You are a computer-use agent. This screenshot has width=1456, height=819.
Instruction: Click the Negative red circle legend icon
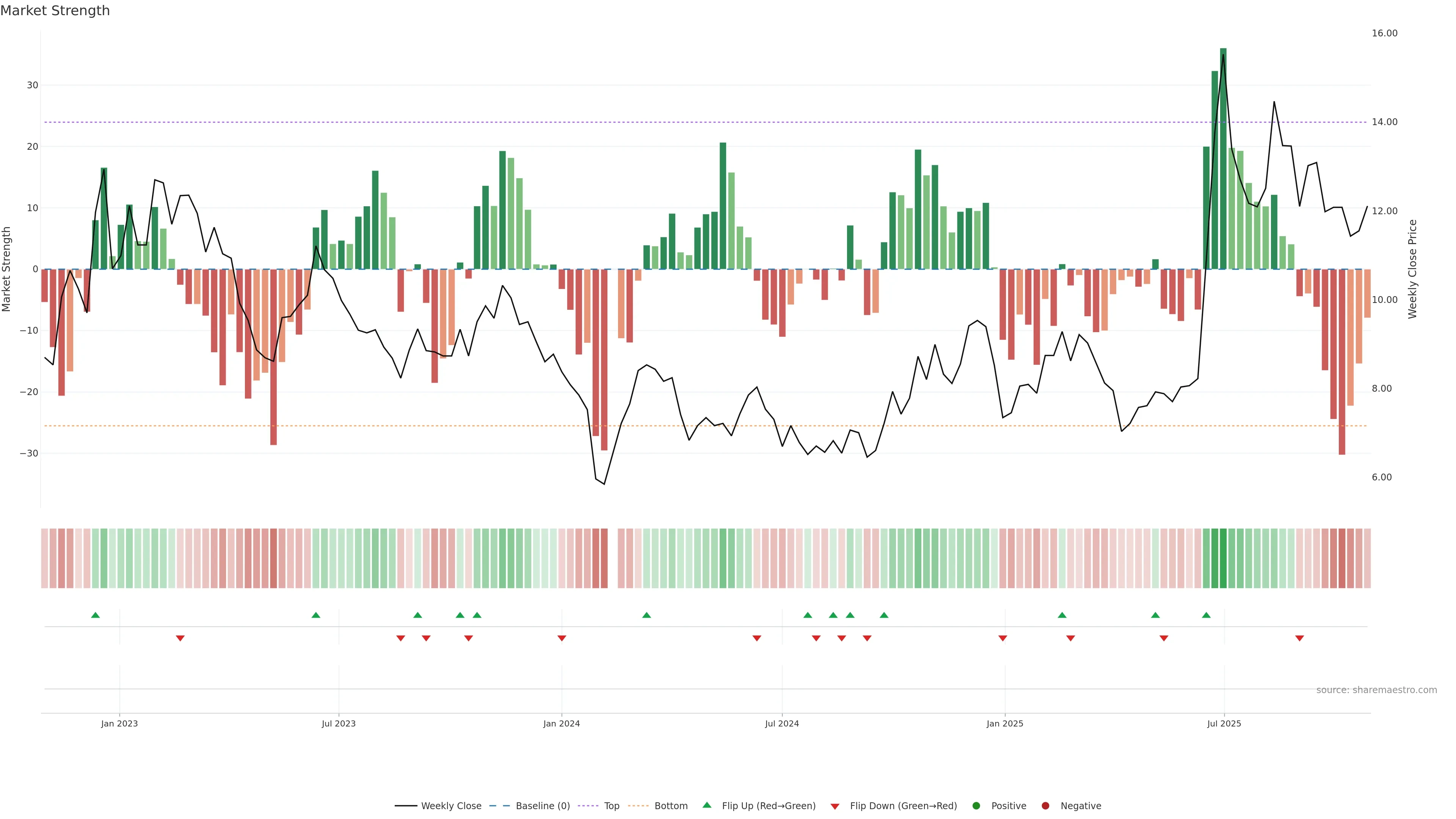(1045, 806)
